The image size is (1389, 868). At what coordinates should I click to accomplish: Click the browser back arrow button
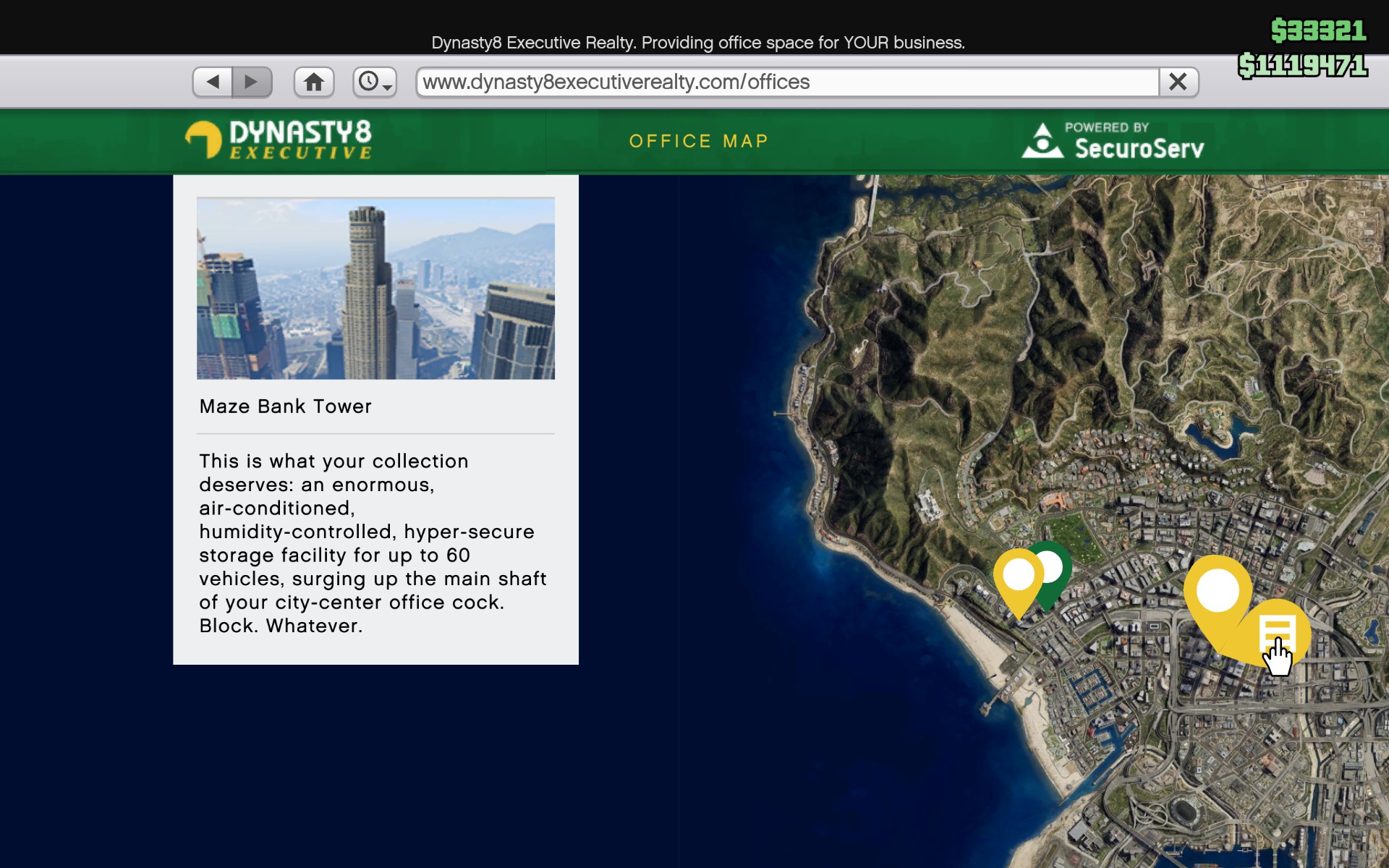213,82
